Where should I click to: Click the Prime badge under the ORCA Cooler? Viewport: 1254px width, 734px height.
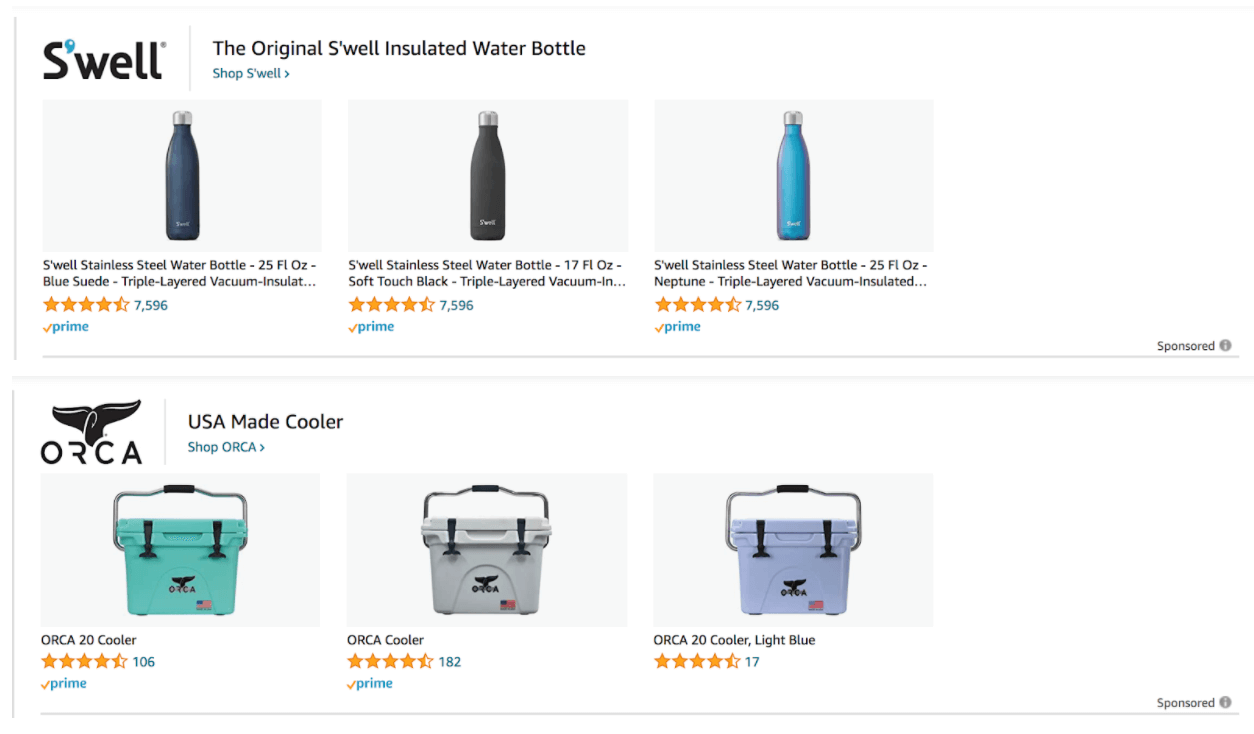(x=369, y=683)
